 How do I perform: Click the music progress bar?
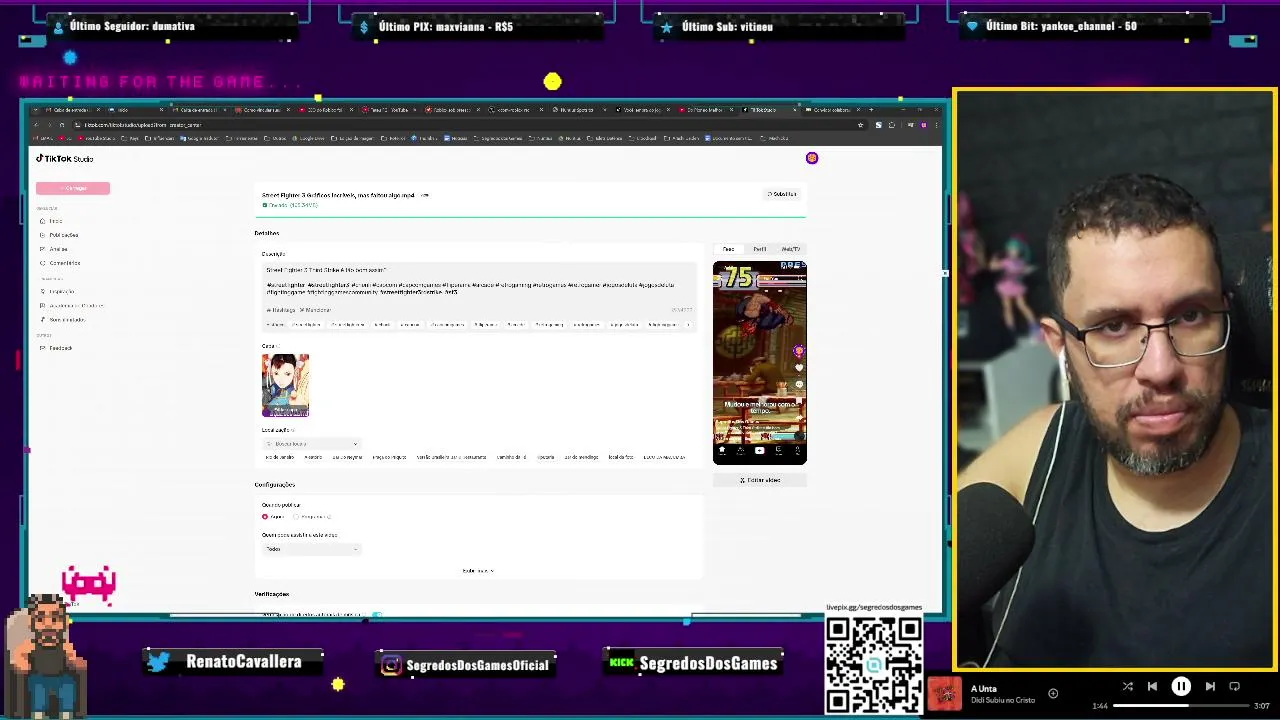pyautogui.click(x=1181, y=706)
